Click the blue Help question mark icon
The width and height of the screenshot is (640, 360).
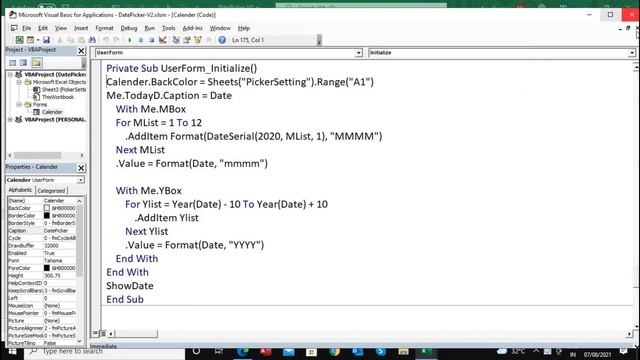pos(222,40)
